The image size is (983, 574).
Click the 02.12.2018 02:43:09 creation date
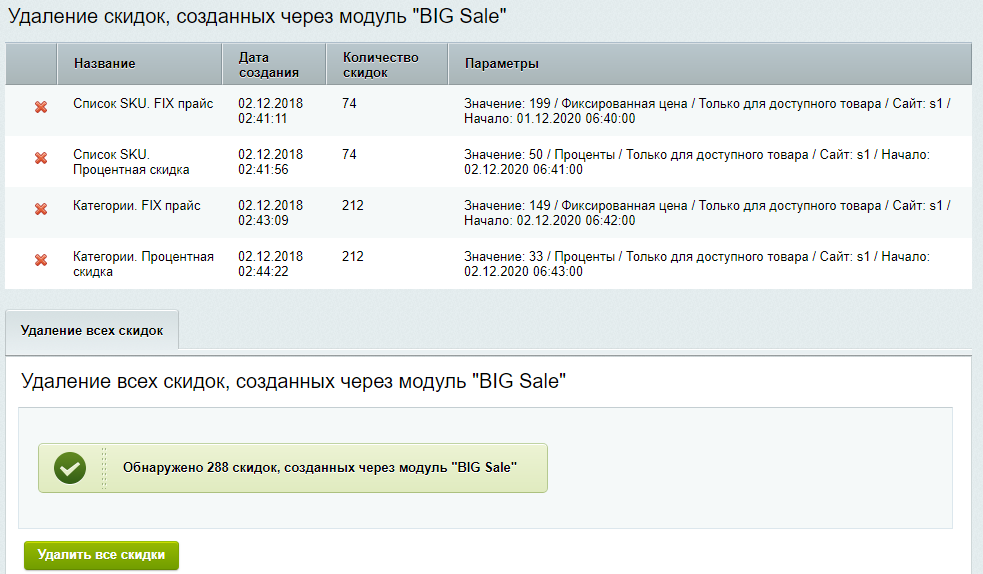270,213
